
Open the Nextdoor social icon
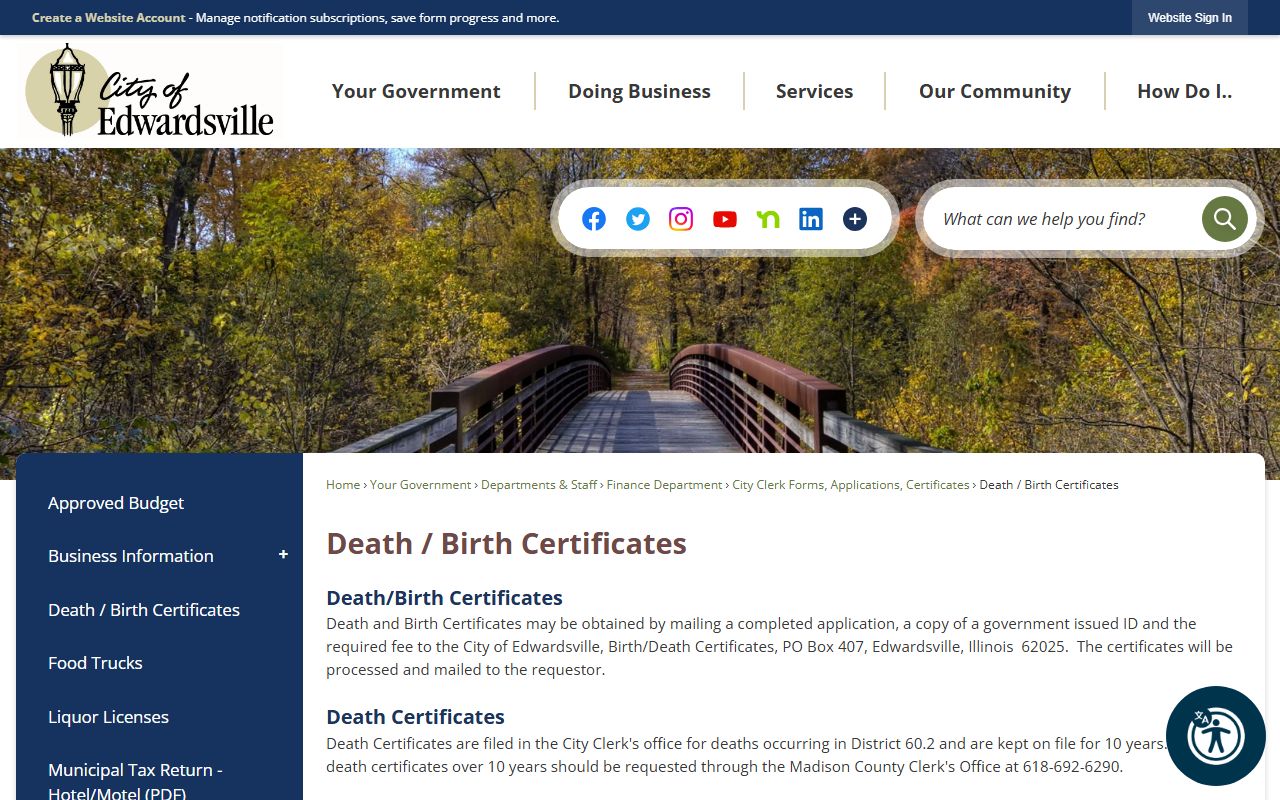click(x=768, y=219)
